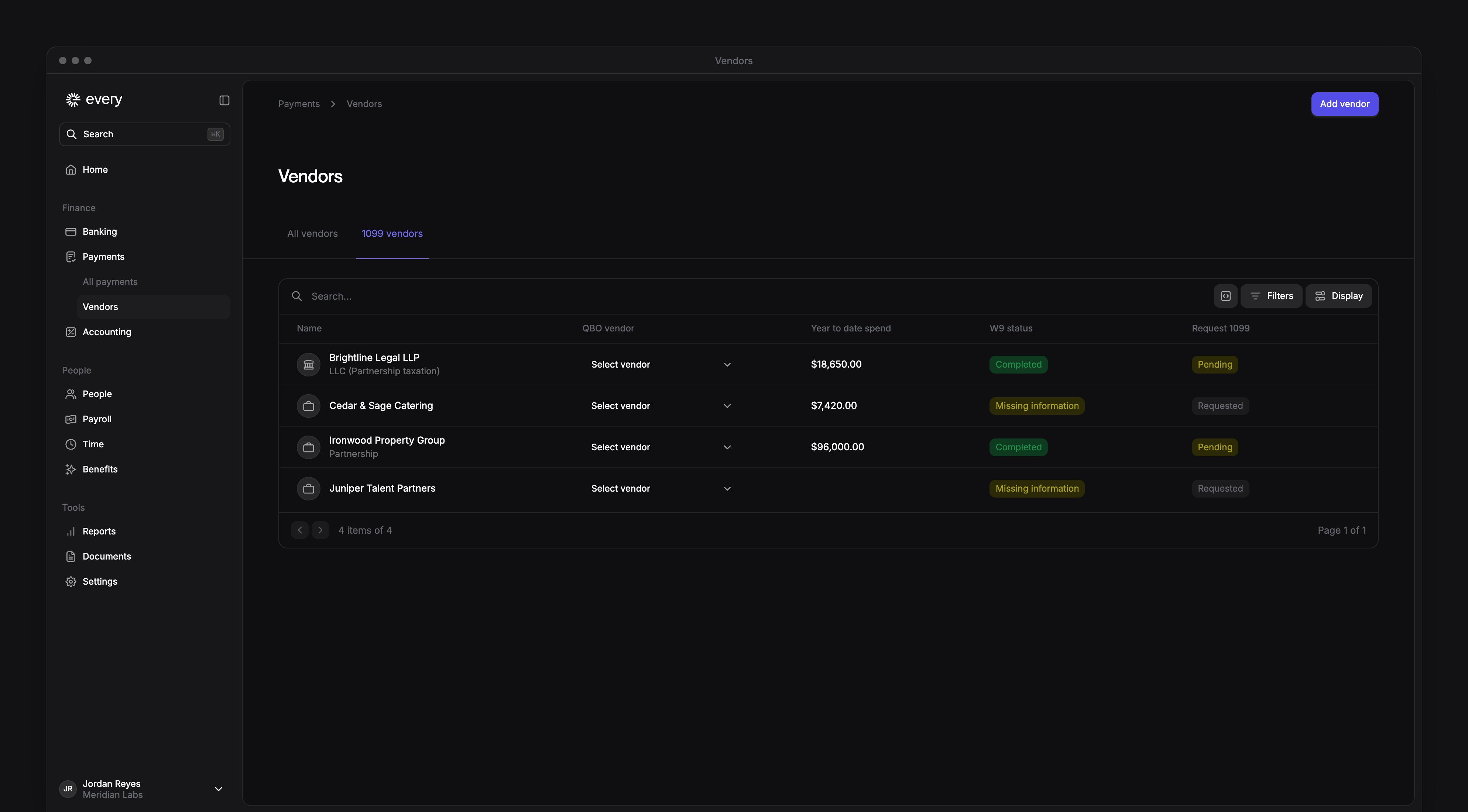Click the Pending badge for Ironwood Property Group
Viewport: 1468px width, 812px height.
(1214, 447)
